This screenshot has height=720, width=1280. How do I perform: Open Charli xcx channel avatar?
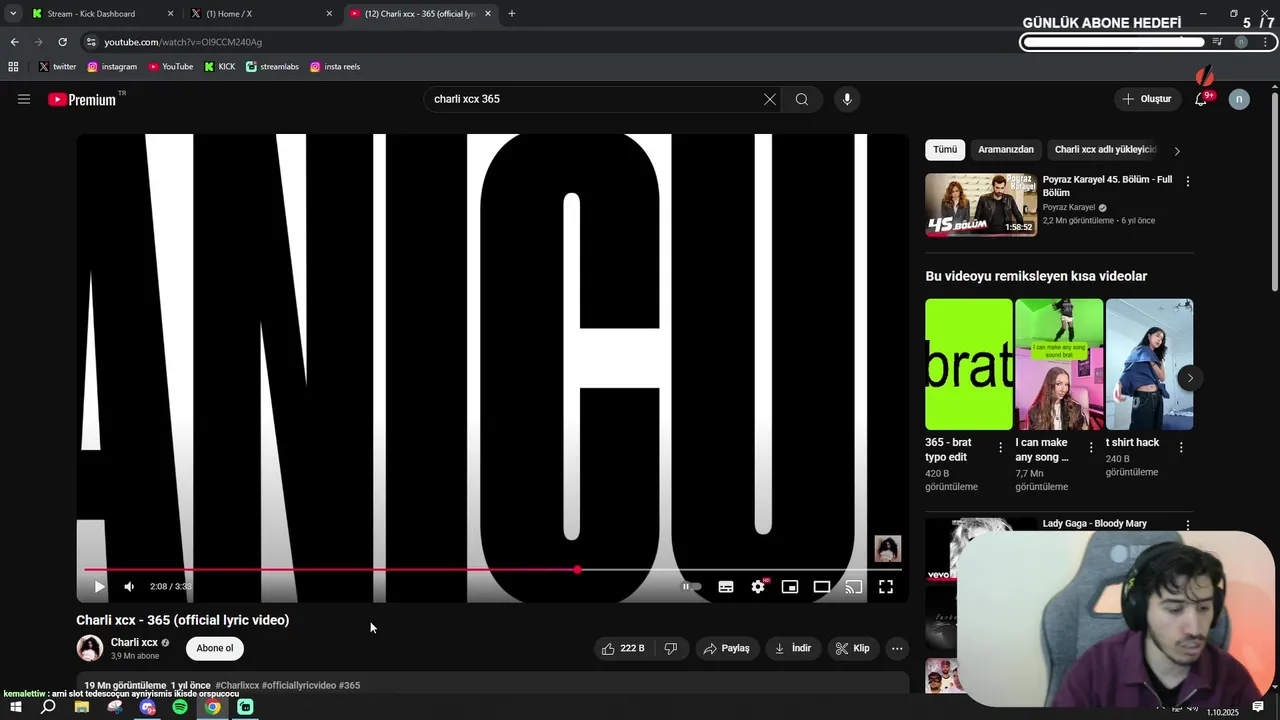[90, 648]
